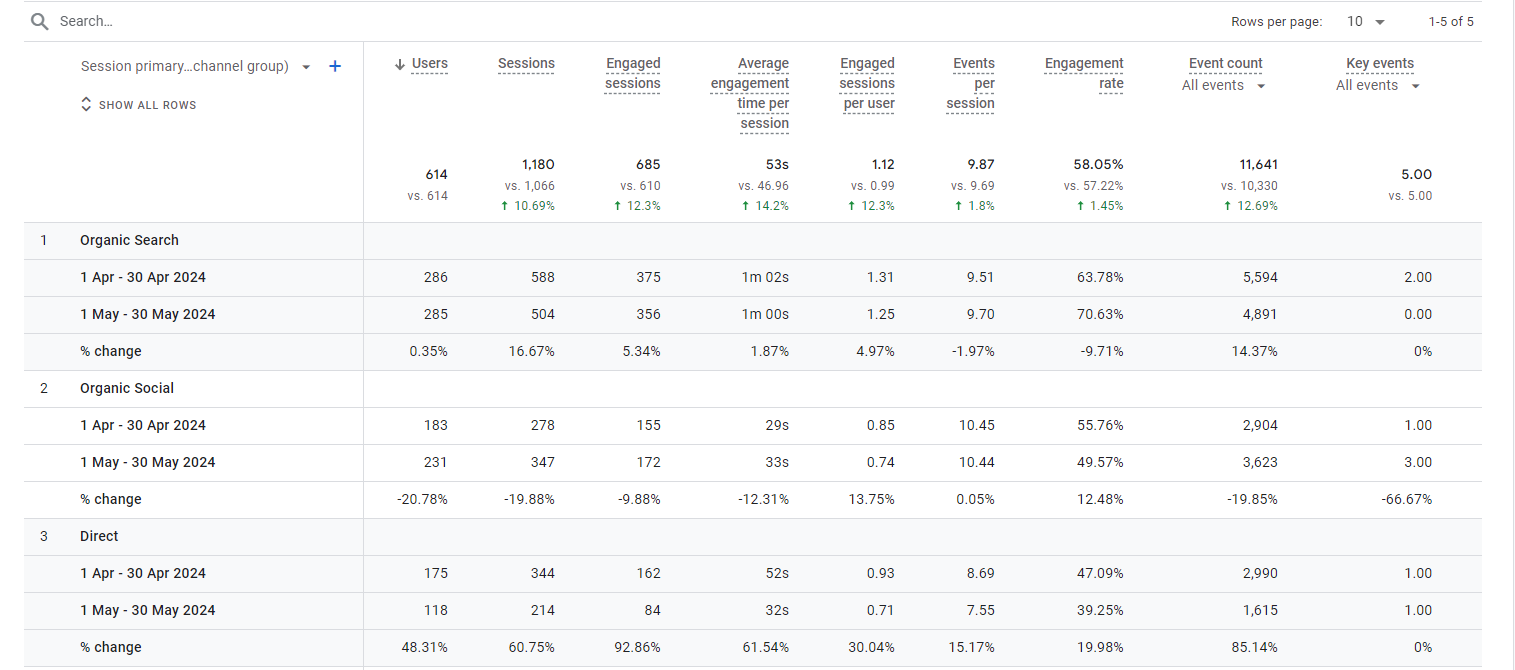Sort by Engaged sessions column header

pos(633,73)
